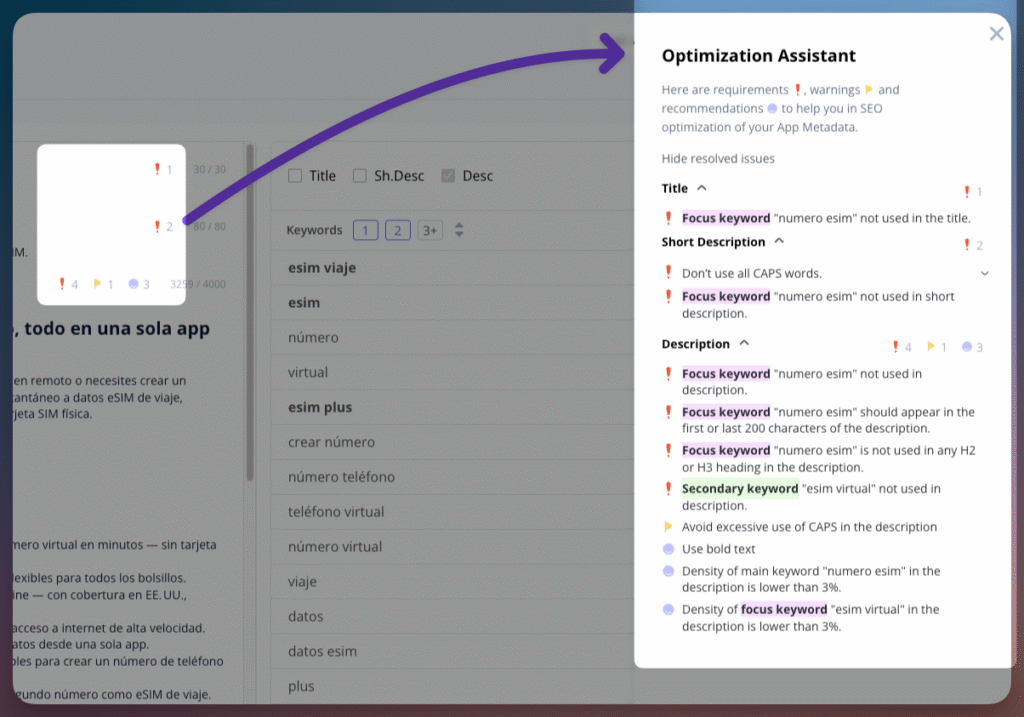1024x717 pixels.
Task: Tick the Sh.Desc checkbox
Action: (360, 176)
